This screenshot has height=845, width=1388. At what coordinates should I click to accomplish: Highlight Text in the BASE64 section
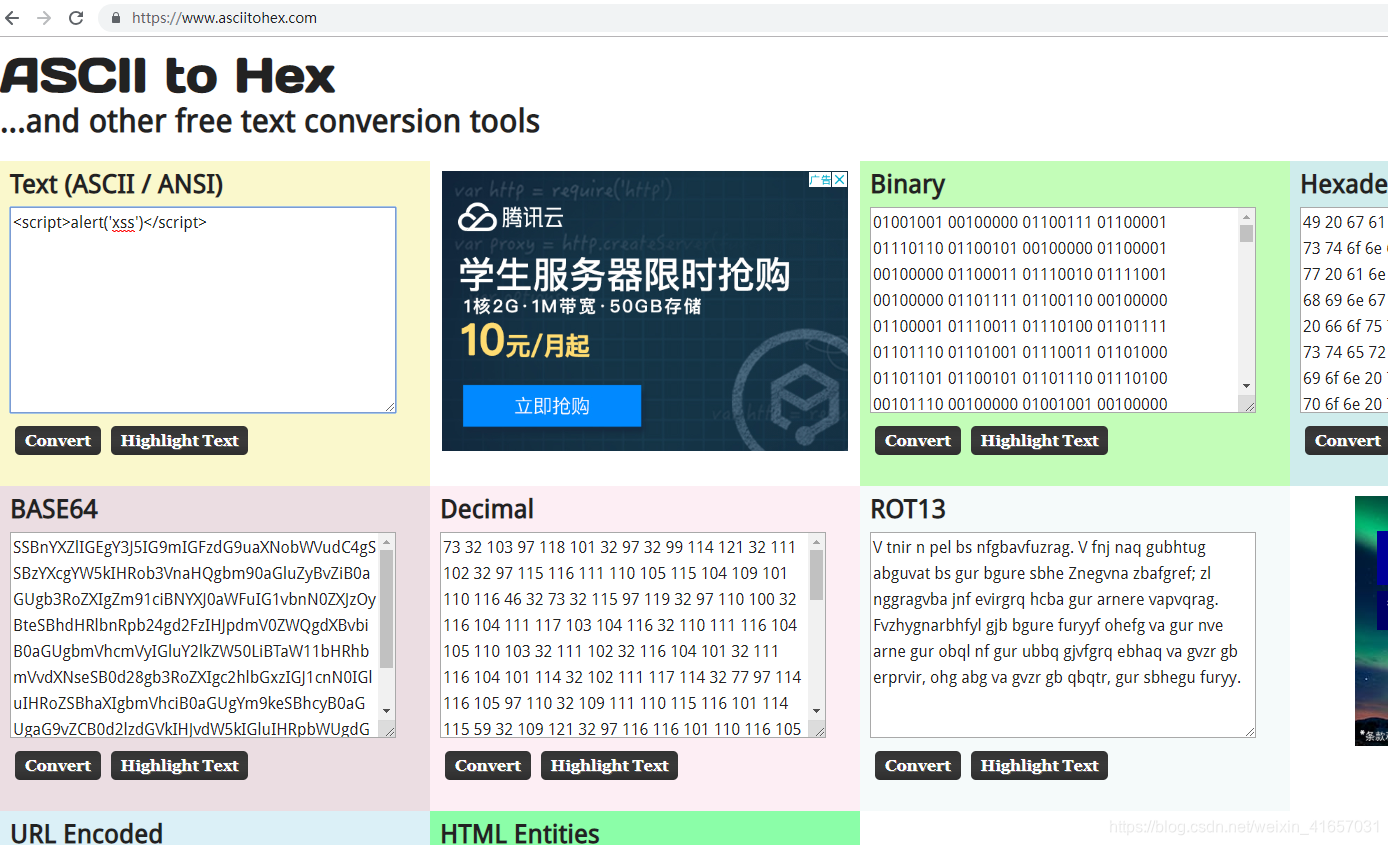click(x=179, y=766)
